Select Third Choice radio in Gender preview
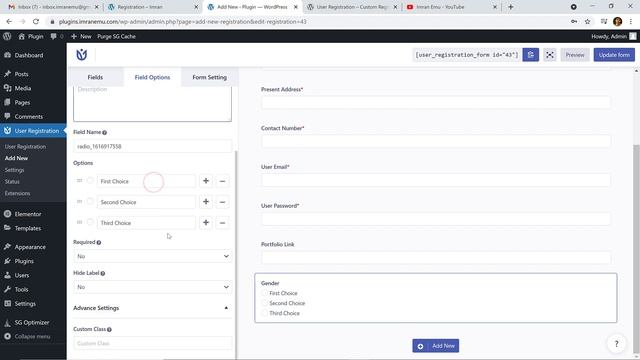The width and height of the screenshot is (640, 360). pos(264,313)
